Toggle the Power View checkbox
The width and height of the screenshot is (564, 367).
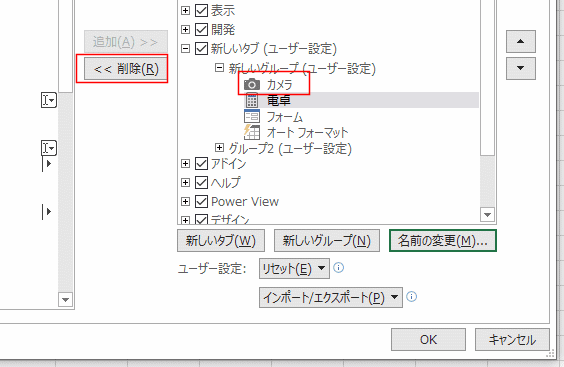pos(201,201)
